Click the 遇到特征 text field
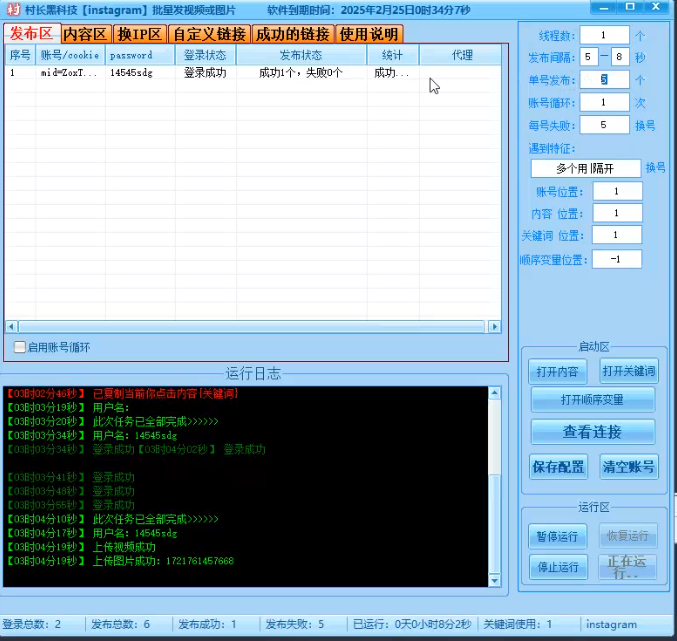The width and height of the screenshot is (677, 641). (x=584, y=168)
